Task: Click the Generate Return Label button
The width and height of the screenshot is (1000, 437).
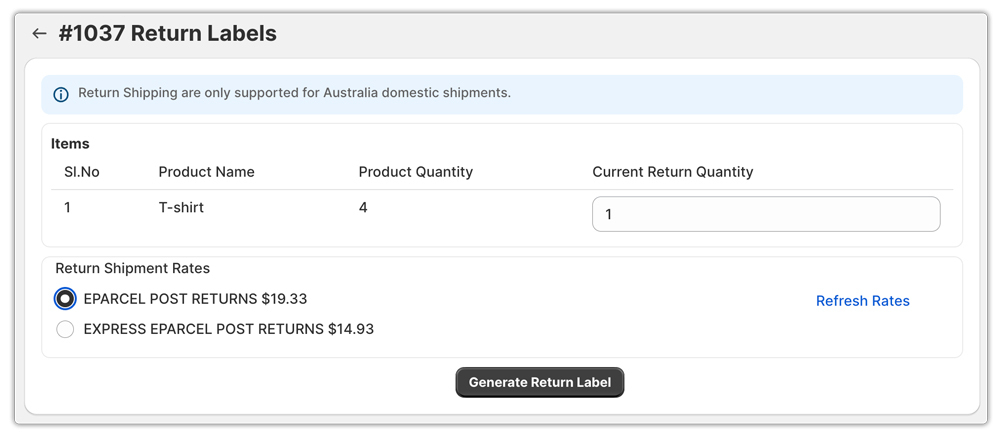Action: 540,382
